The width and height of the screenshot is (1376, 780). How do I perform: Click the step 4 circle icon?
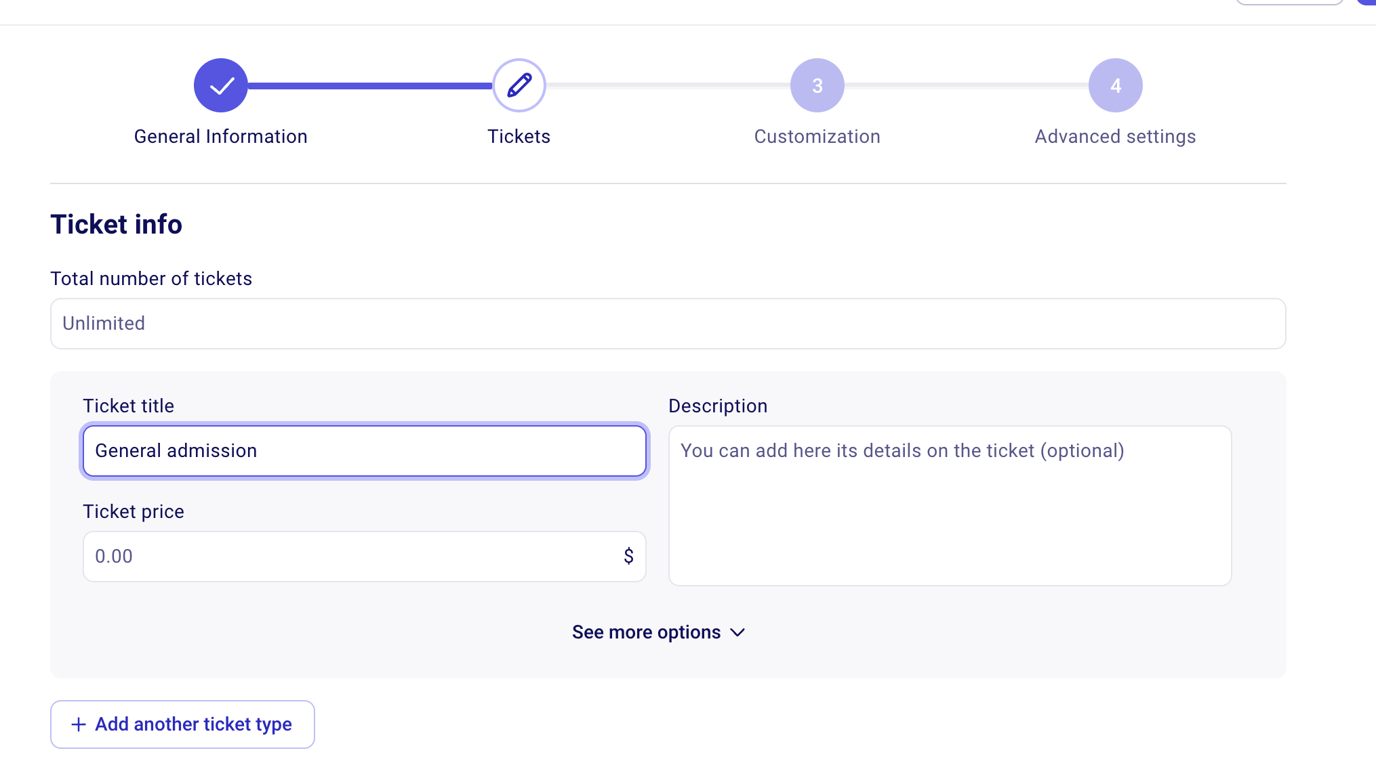click(x=1115, y=85)
